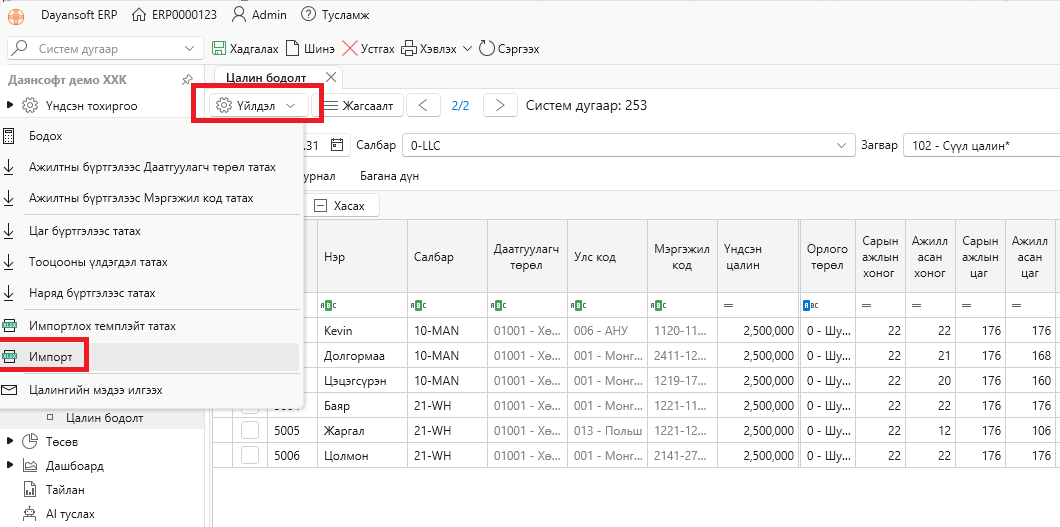Viewport: 1060px width, 527px height.
Task: Open the Систем дугаар search dropdown arrow
Action: tap(189, 49)
